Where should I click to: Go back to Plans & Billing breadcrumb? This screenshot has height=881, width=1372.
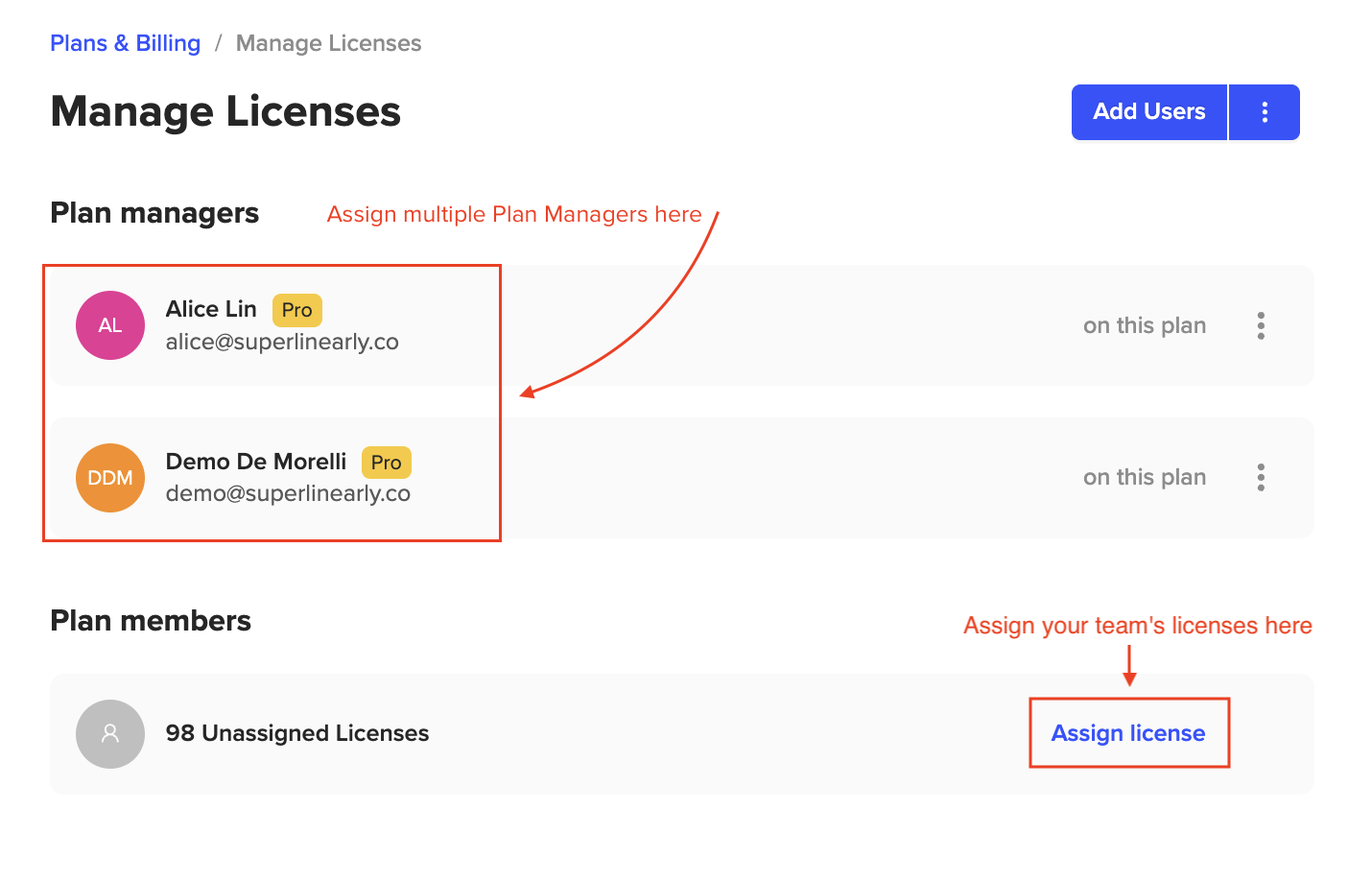125,43
